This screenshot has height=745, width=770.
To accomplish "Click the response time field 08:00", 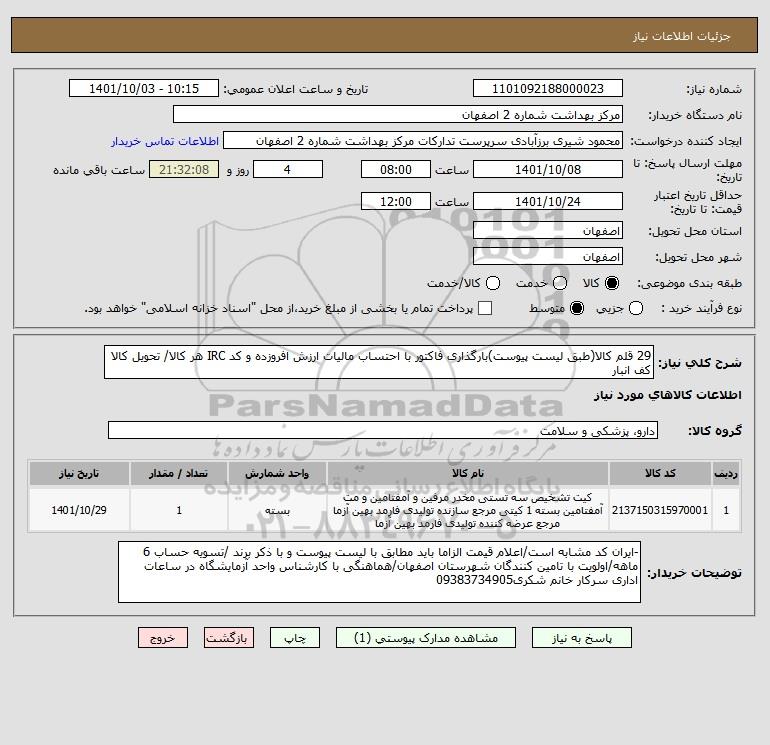I will click(396, 169).
